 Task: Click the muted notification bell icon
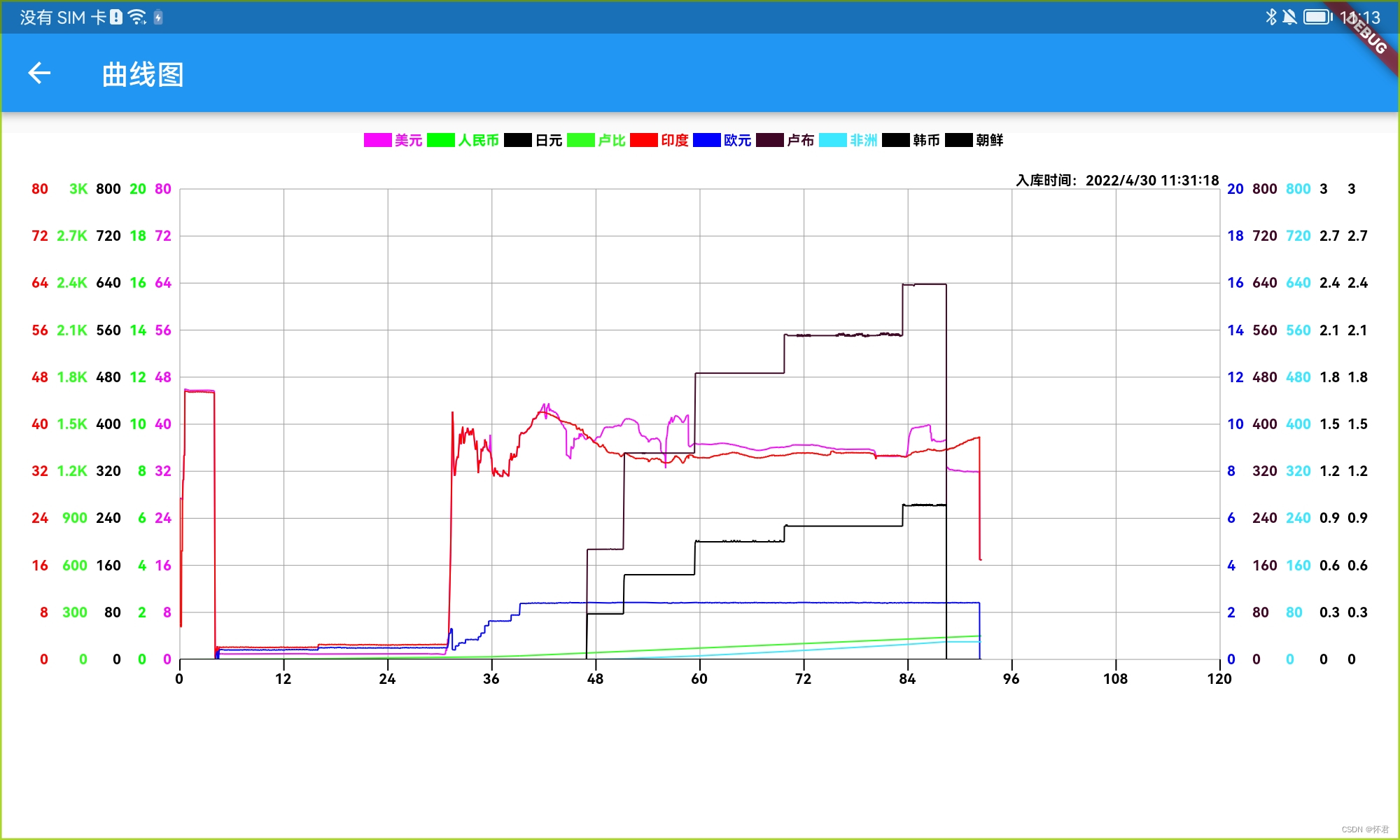[1289, 17]
